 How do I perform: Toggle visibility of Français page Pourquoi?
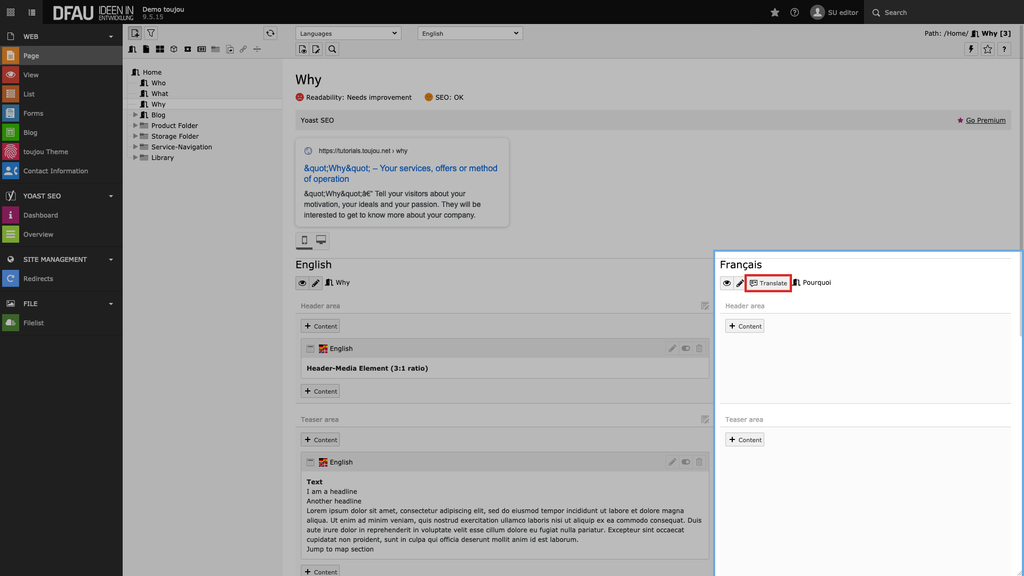pos(726,283)
